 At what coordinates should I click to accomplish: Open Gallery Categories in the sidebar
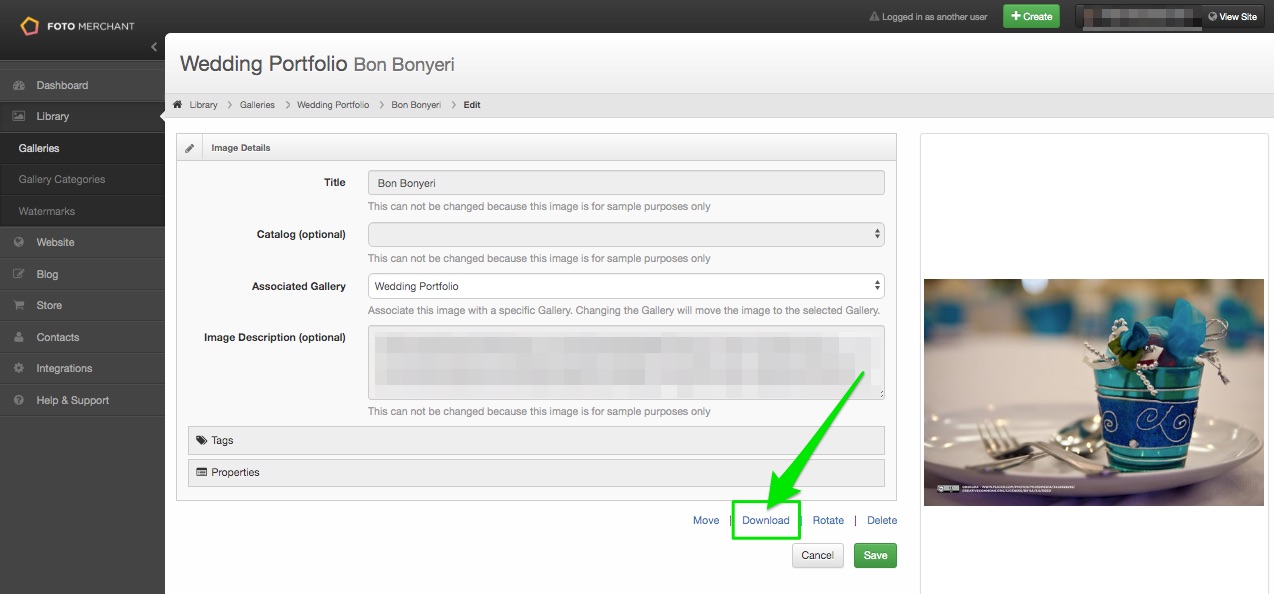coord(82,179)
